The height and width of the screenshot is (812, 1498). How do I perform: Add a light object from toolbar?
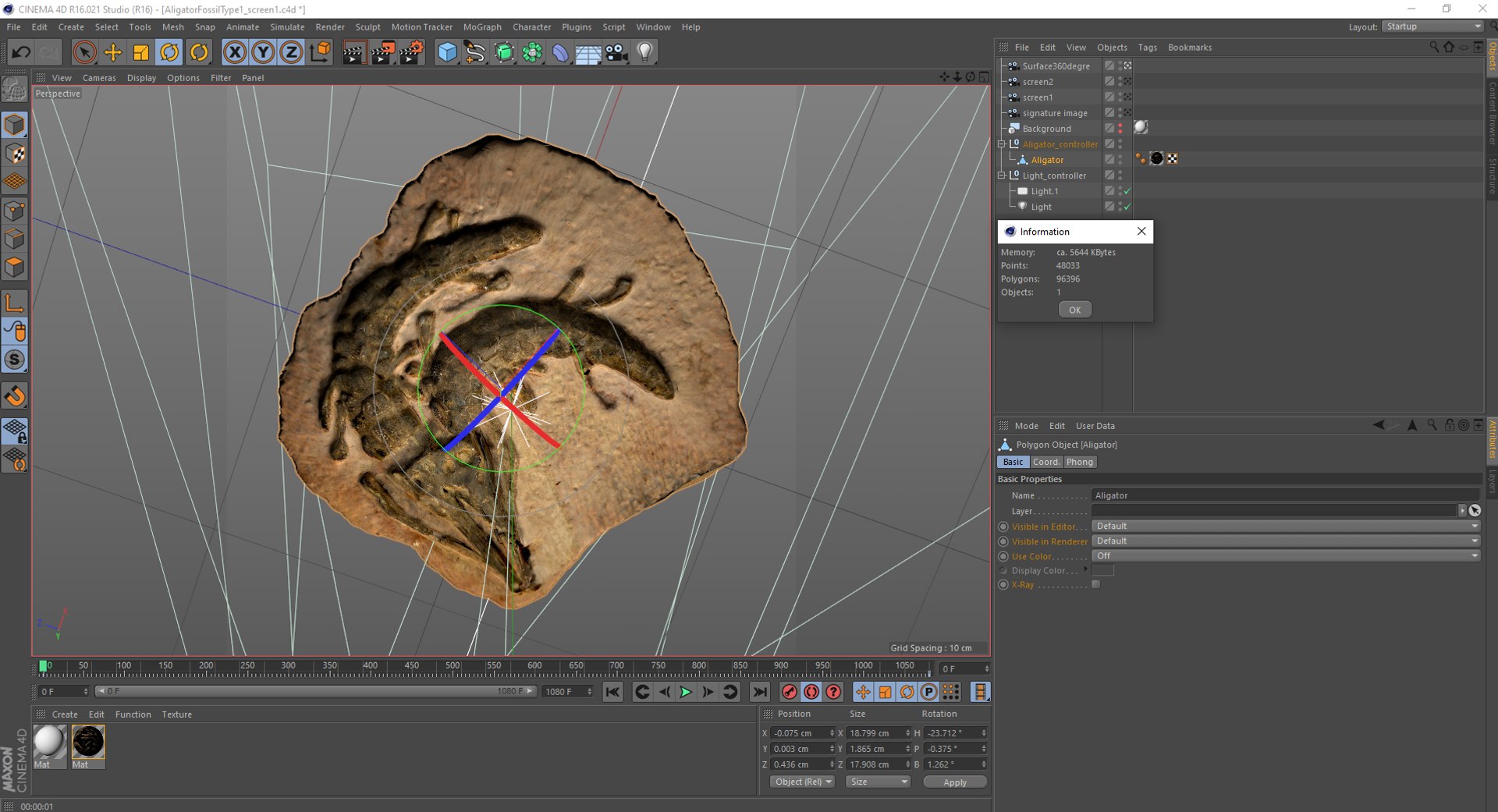[x=645, y=52]
